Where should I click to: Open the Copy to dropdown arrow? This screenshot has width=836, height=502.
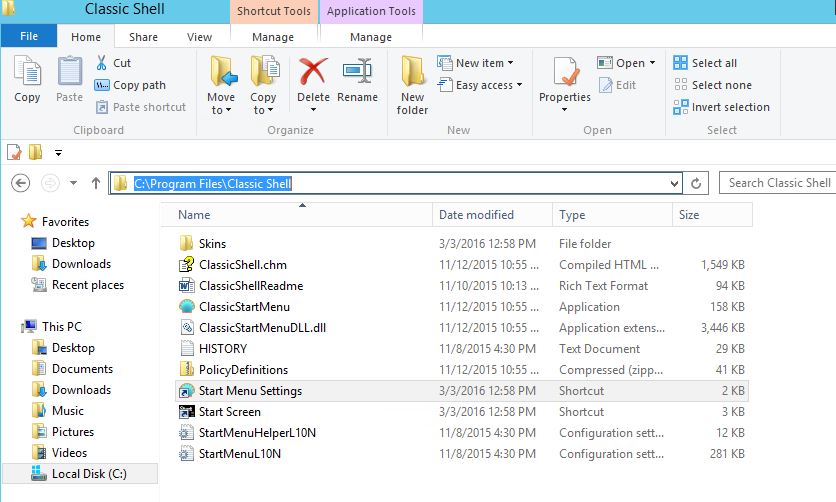pyautogui.click(x=270, y=110)
